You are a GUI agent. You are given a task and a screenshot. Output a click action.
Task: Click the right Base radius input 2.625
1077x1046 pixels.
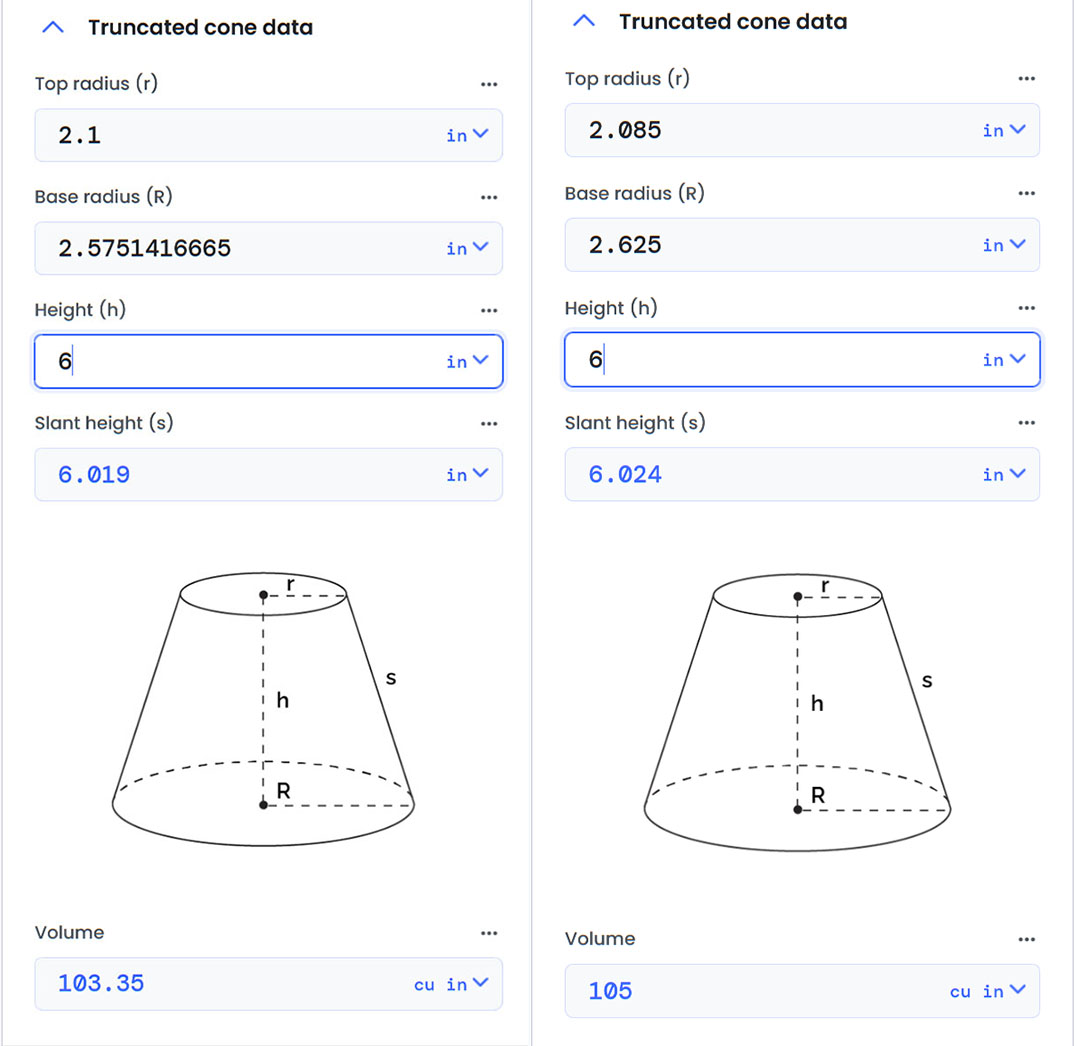click(770, 245)
